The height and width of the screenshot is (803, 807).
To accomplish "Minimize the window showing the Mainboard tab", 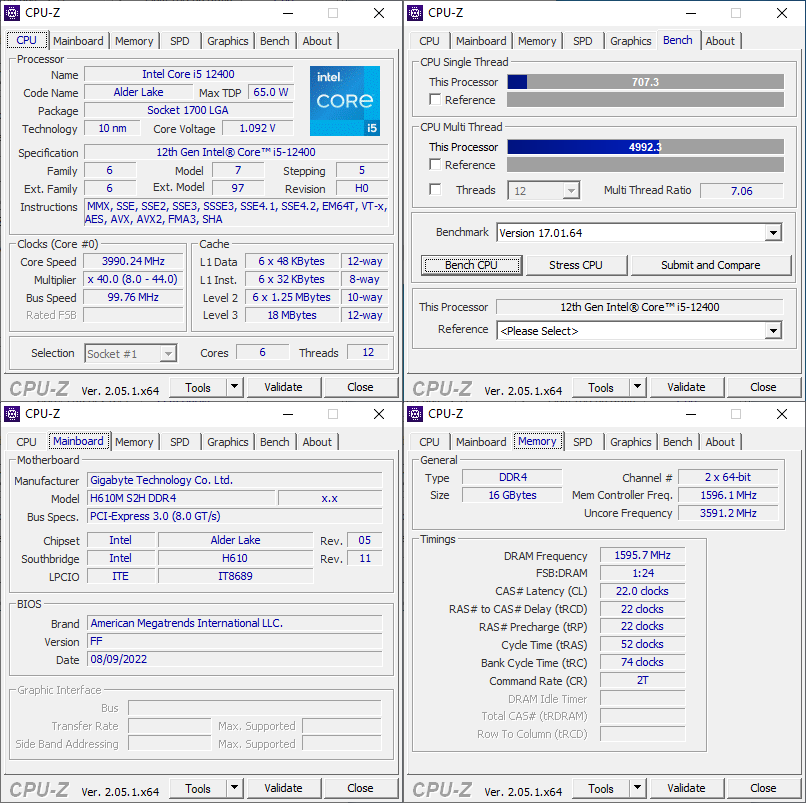I will click(286, 414).
